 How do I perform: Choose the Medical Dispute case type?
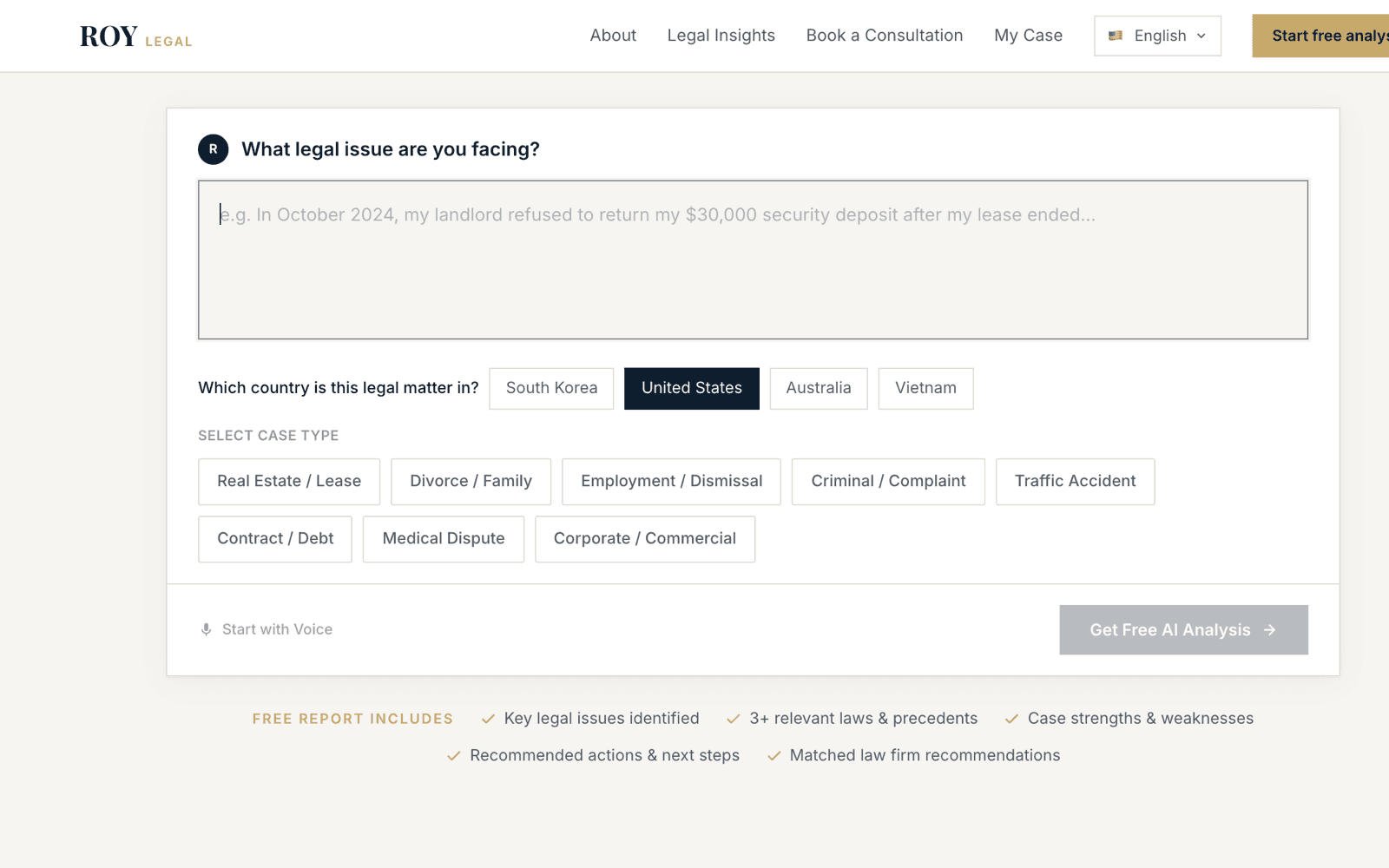click(444, 539)
